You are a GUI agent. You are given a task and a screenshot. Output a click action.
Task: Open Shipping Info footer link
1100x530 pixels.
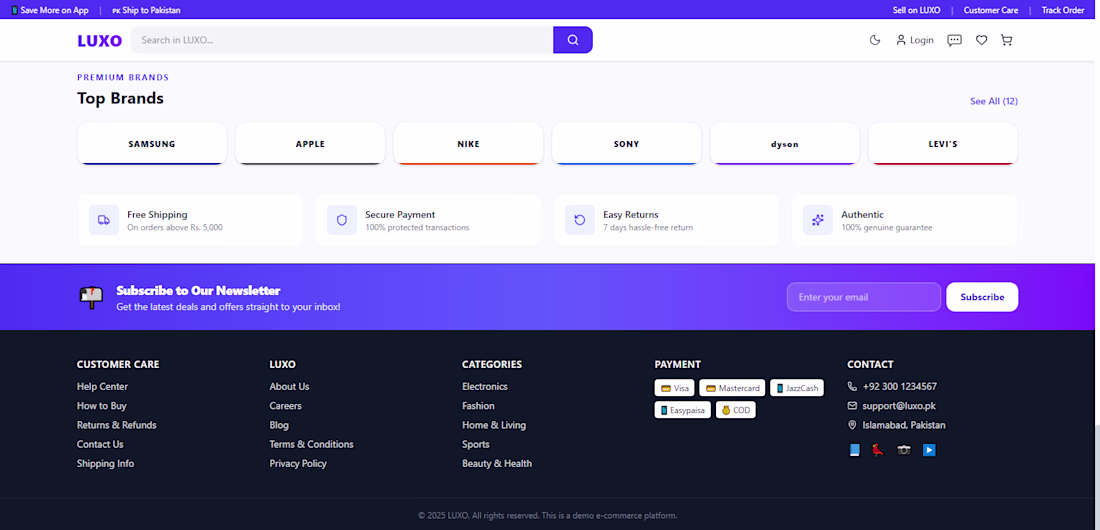(x=105, y=463)
